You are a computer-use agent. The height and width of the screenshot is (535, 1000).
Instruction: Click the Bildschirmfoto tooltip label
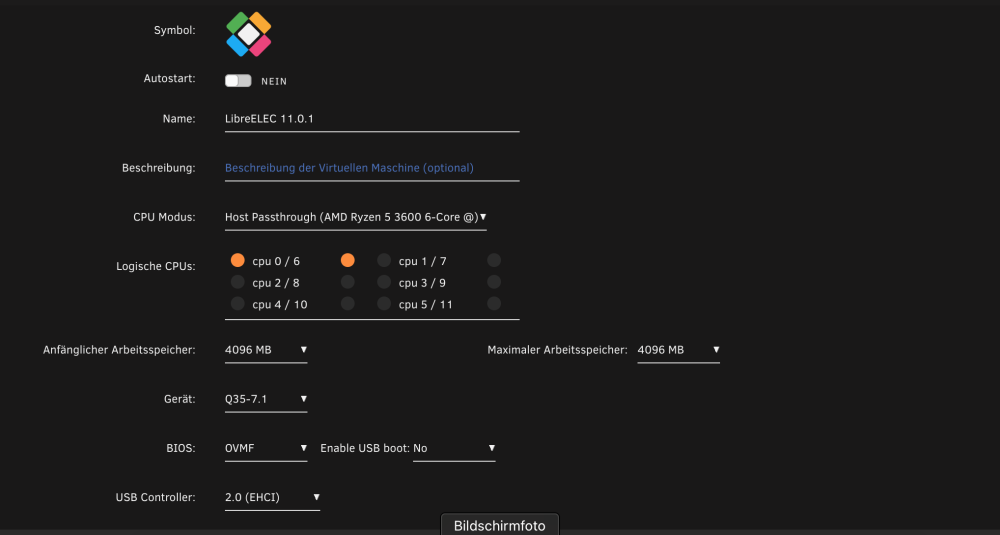pyautogui.click(x=499, y=525)
